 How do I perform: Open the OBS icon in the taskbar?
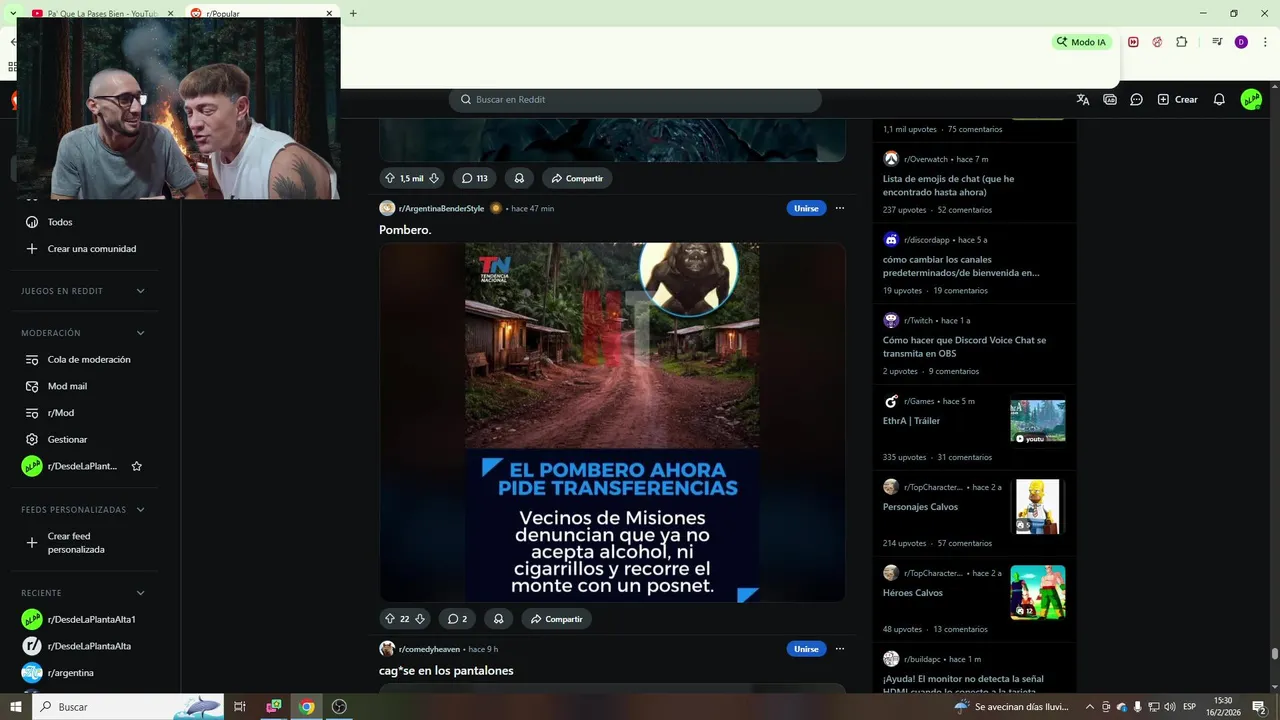(339, 706)
